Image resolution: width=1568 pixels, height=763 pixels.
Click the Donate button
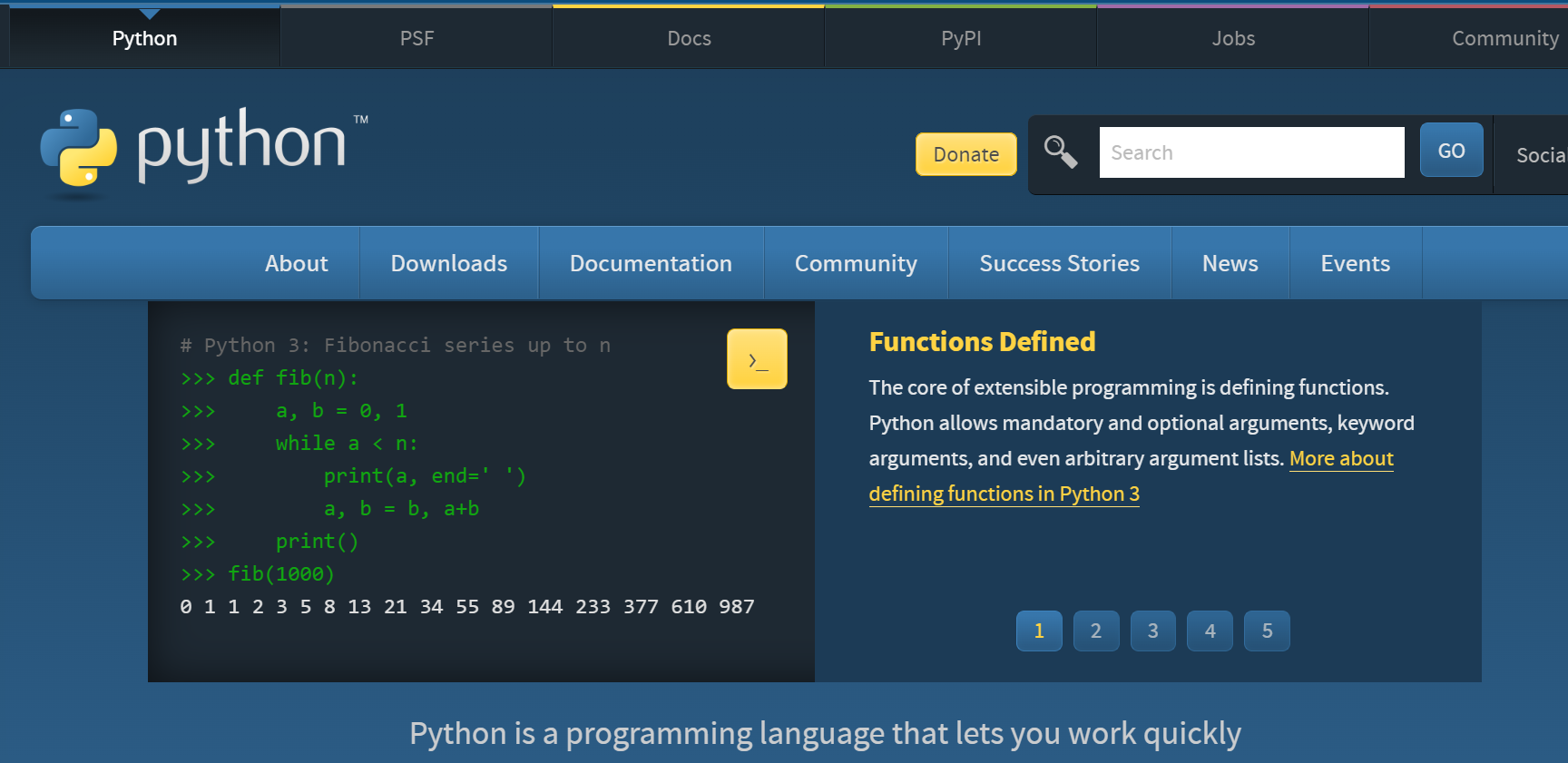965,154
